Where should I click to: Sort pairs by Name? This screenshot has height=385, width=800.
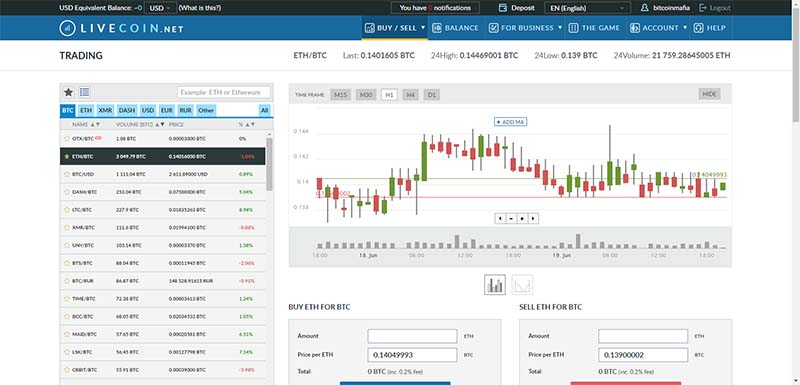pos(86,124)
